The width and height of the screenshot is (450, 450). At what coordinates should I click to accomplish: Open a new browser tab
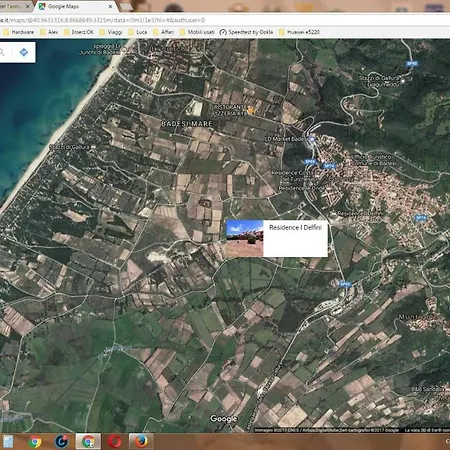(x=125, y=6)
